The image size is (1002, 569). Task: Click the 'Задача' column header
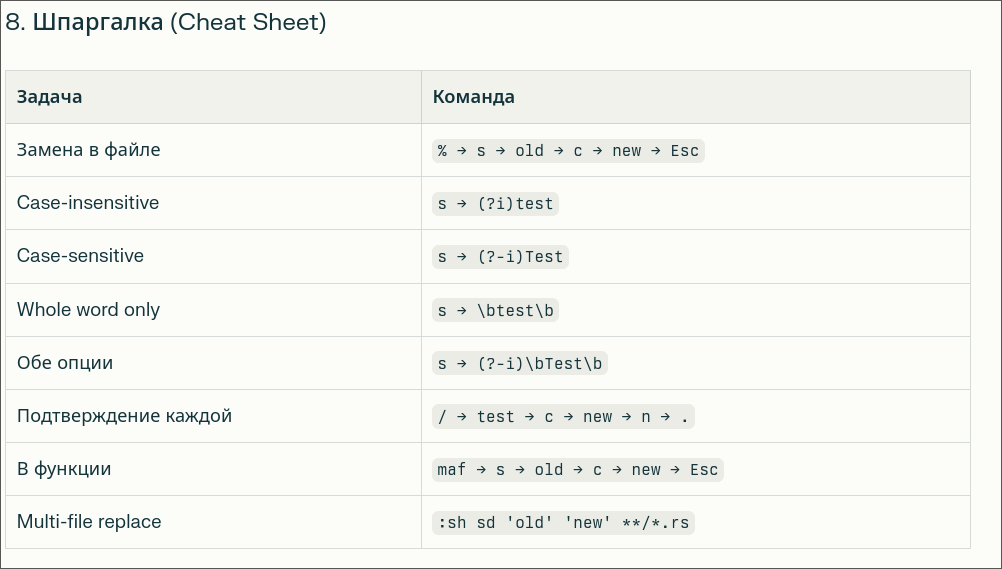(x=49, y=97)
